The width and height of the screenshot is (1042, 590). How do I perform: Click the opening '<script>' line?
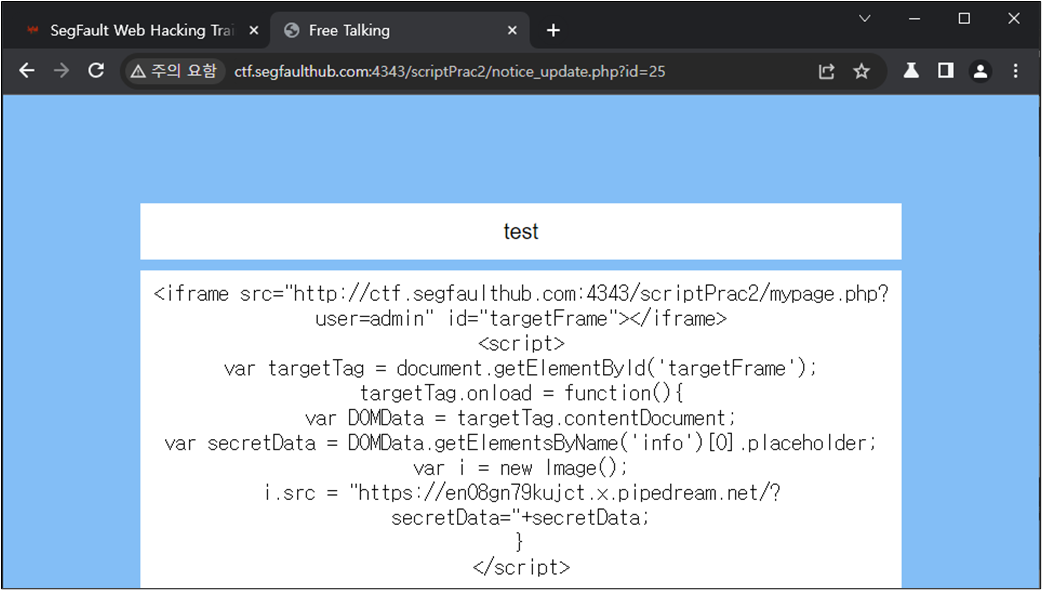(521, 344)
